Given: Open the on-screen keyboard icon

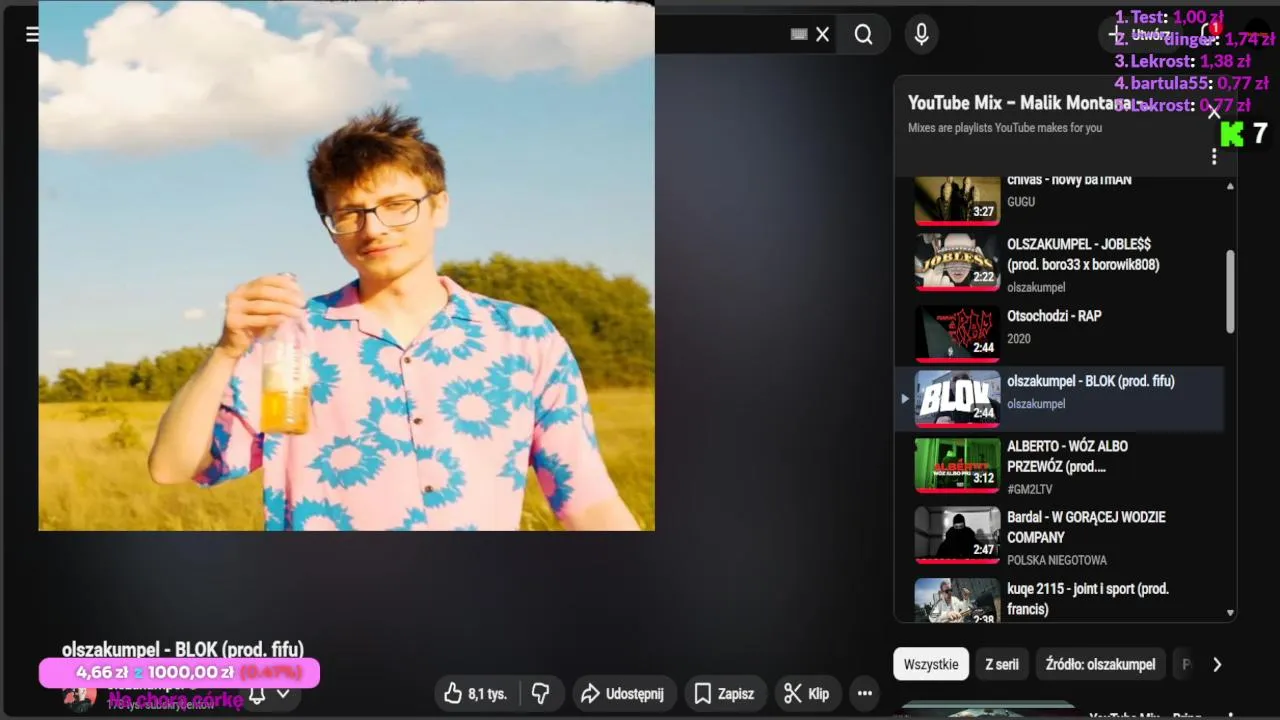Looking at the screenshot, I should tap(799, 35).
